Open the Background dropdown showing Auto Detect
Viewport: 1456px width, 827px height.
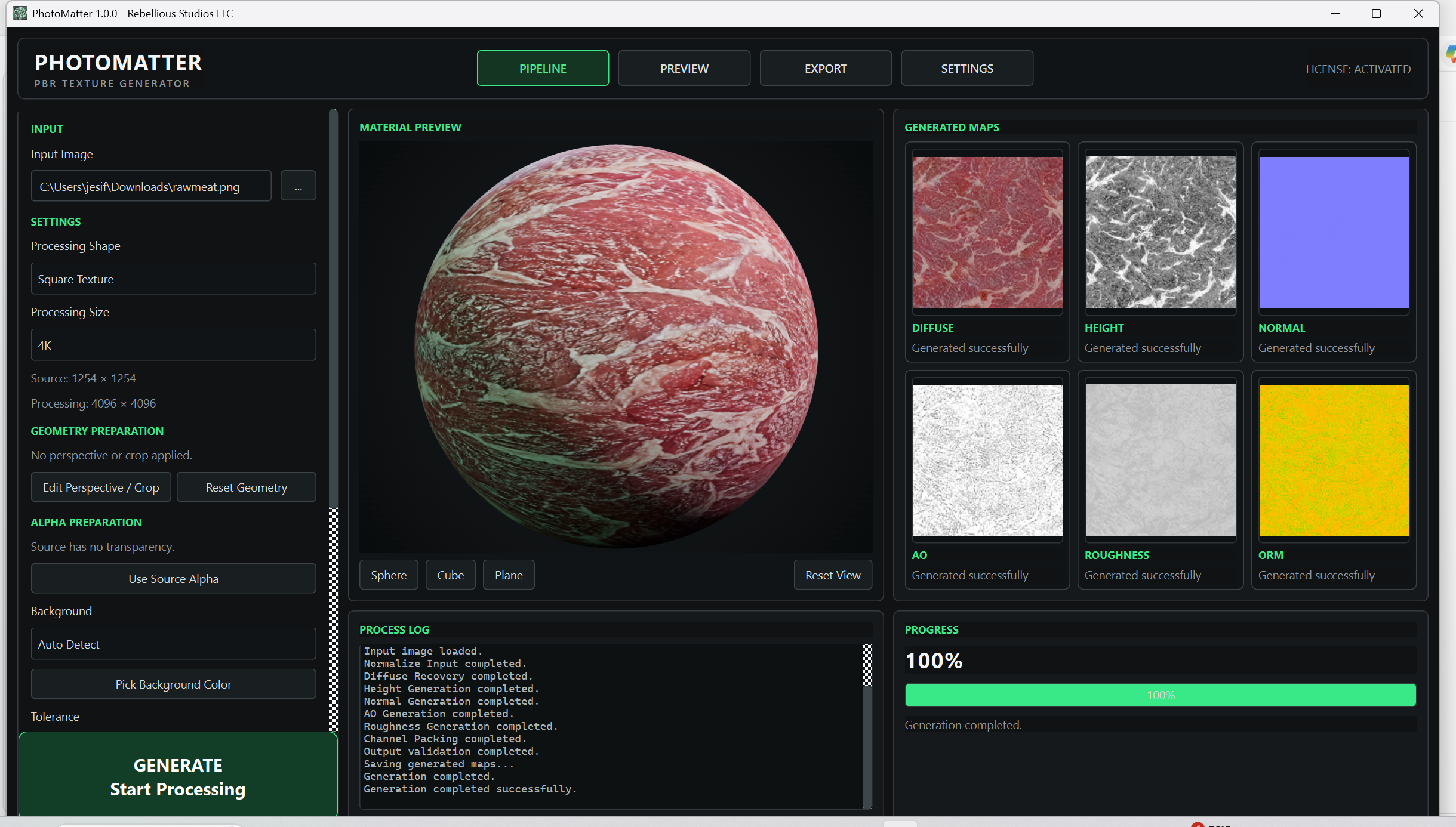pyautogui.click(x=173, y=644)
